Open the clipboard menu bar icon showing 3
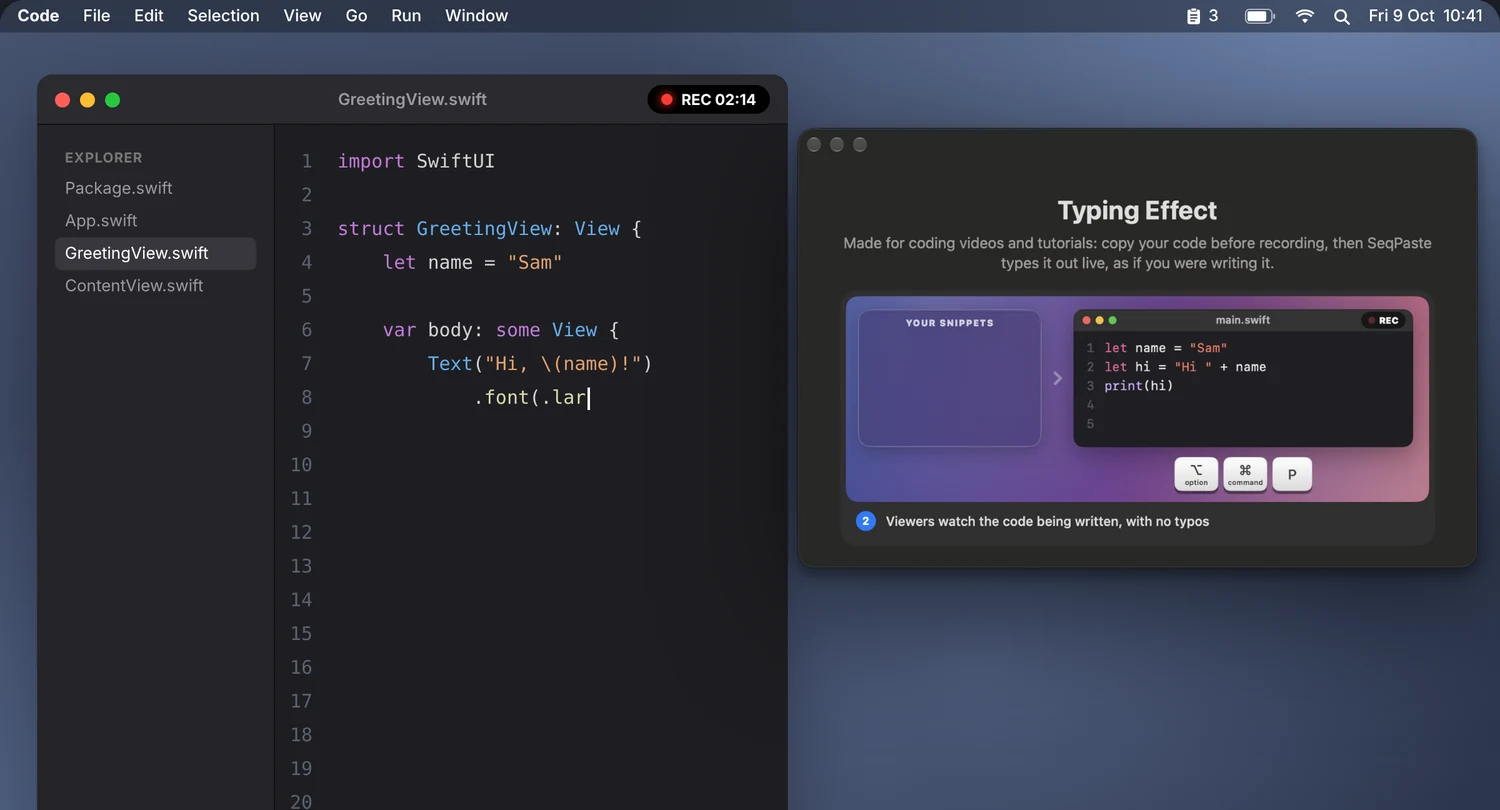The width and height of the screenshot is (1500, 810). point(1201,16)
